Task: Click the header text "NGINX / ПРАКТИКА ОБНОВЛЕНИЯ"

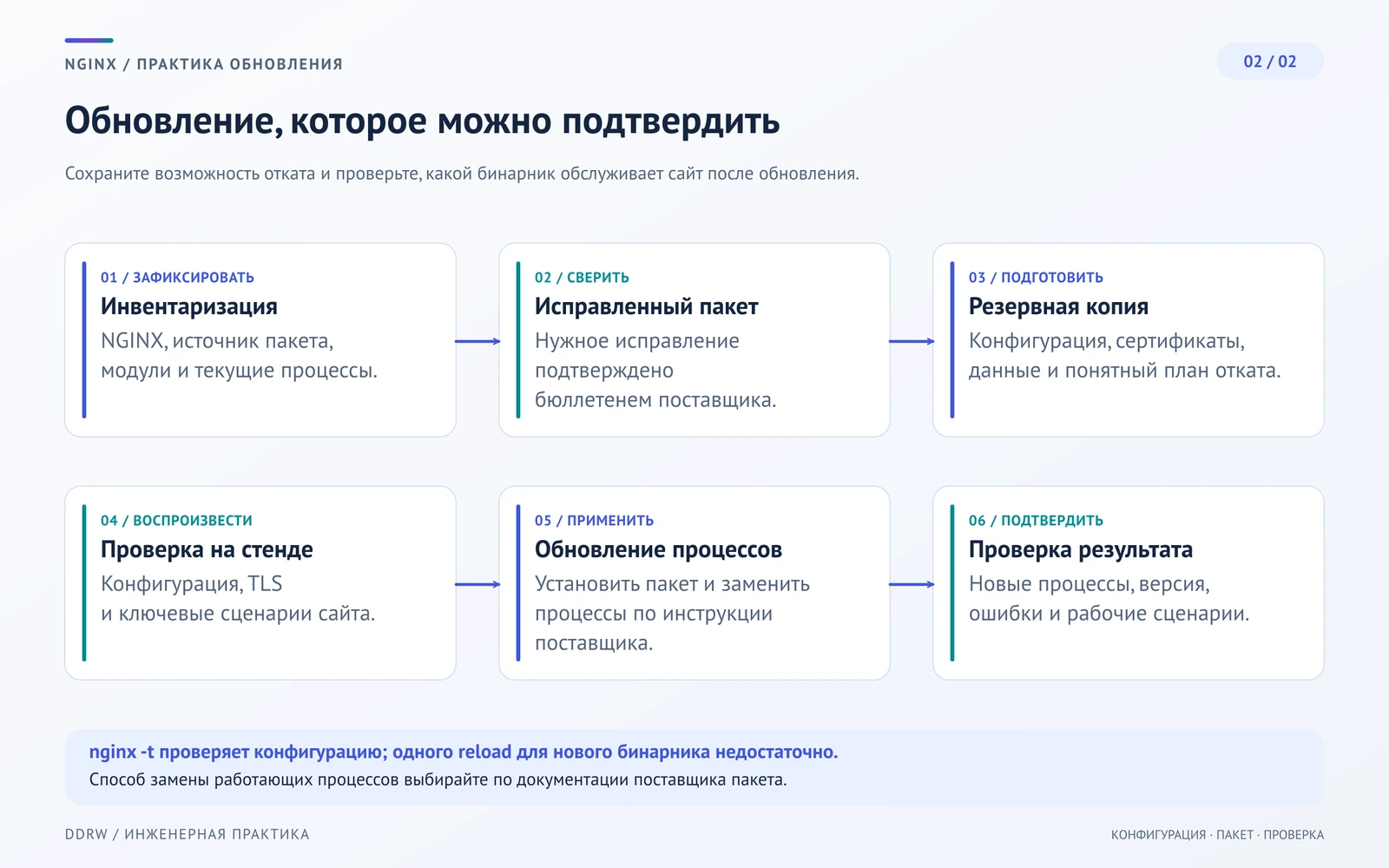Action: click(204, 64)
